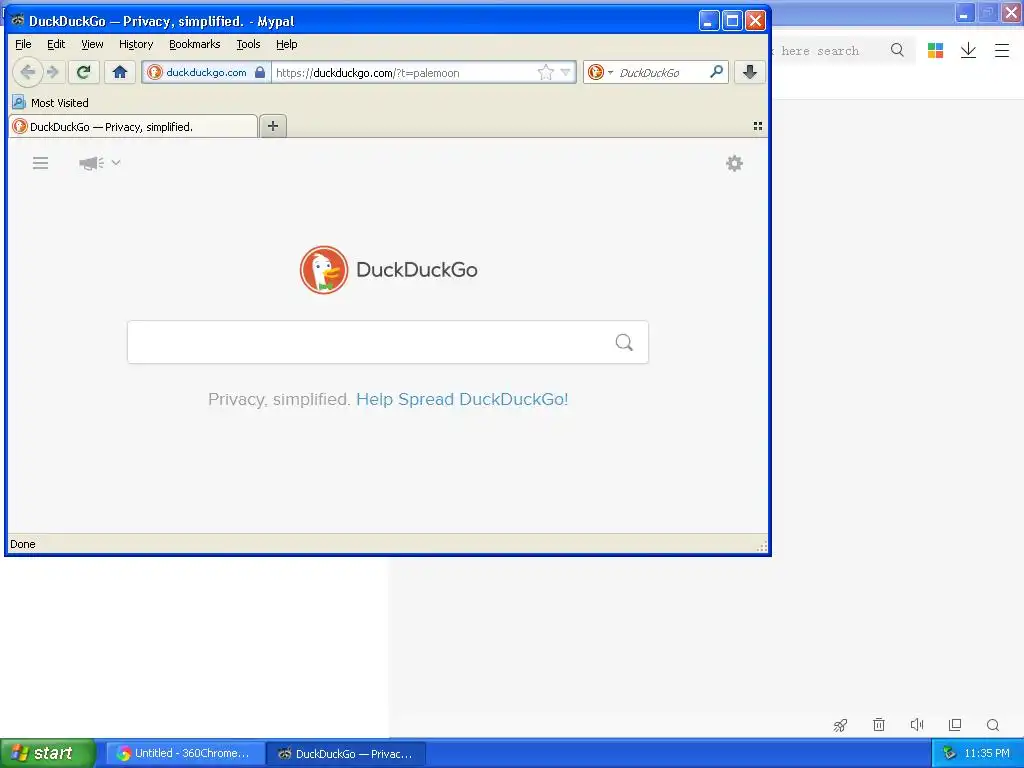The image size is (1024, 768).
Task: Open the File menu
Action: pos(23,44)
